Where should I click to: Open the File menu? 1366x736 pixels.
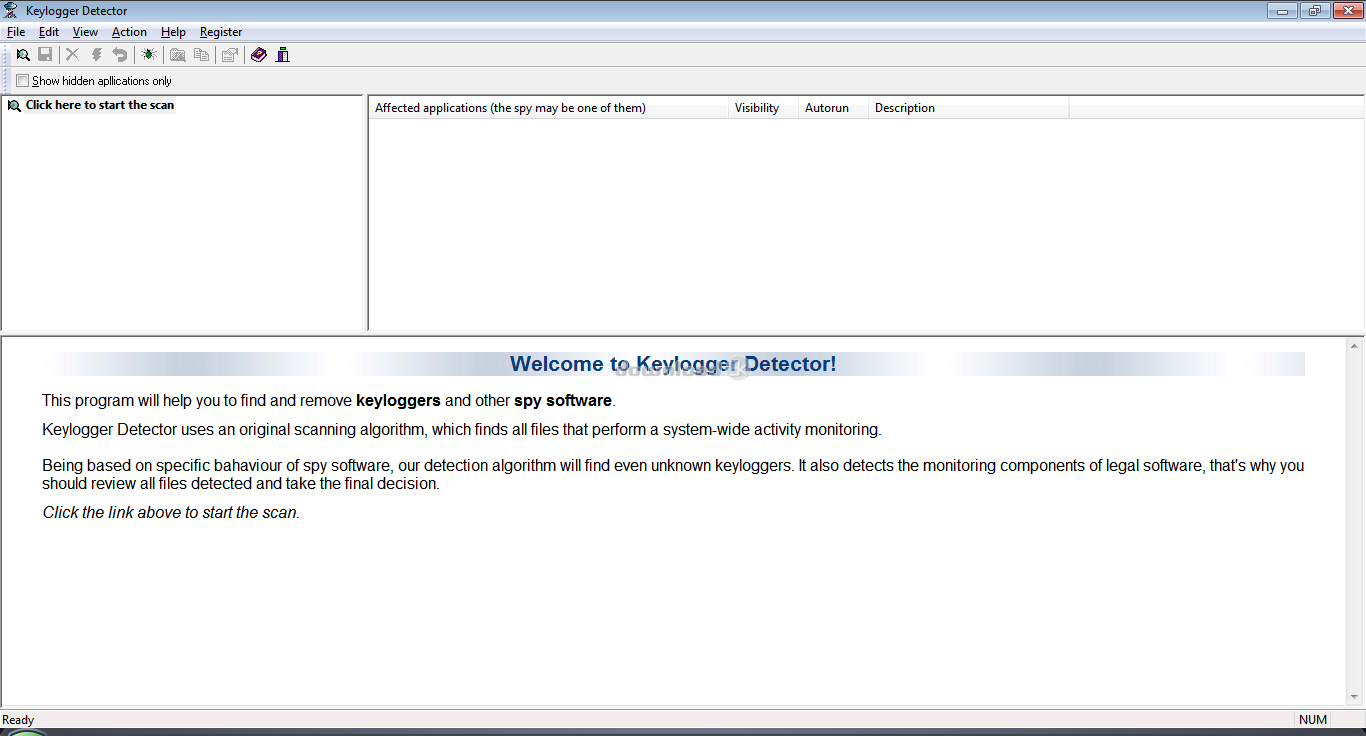(x=16, y=32)
